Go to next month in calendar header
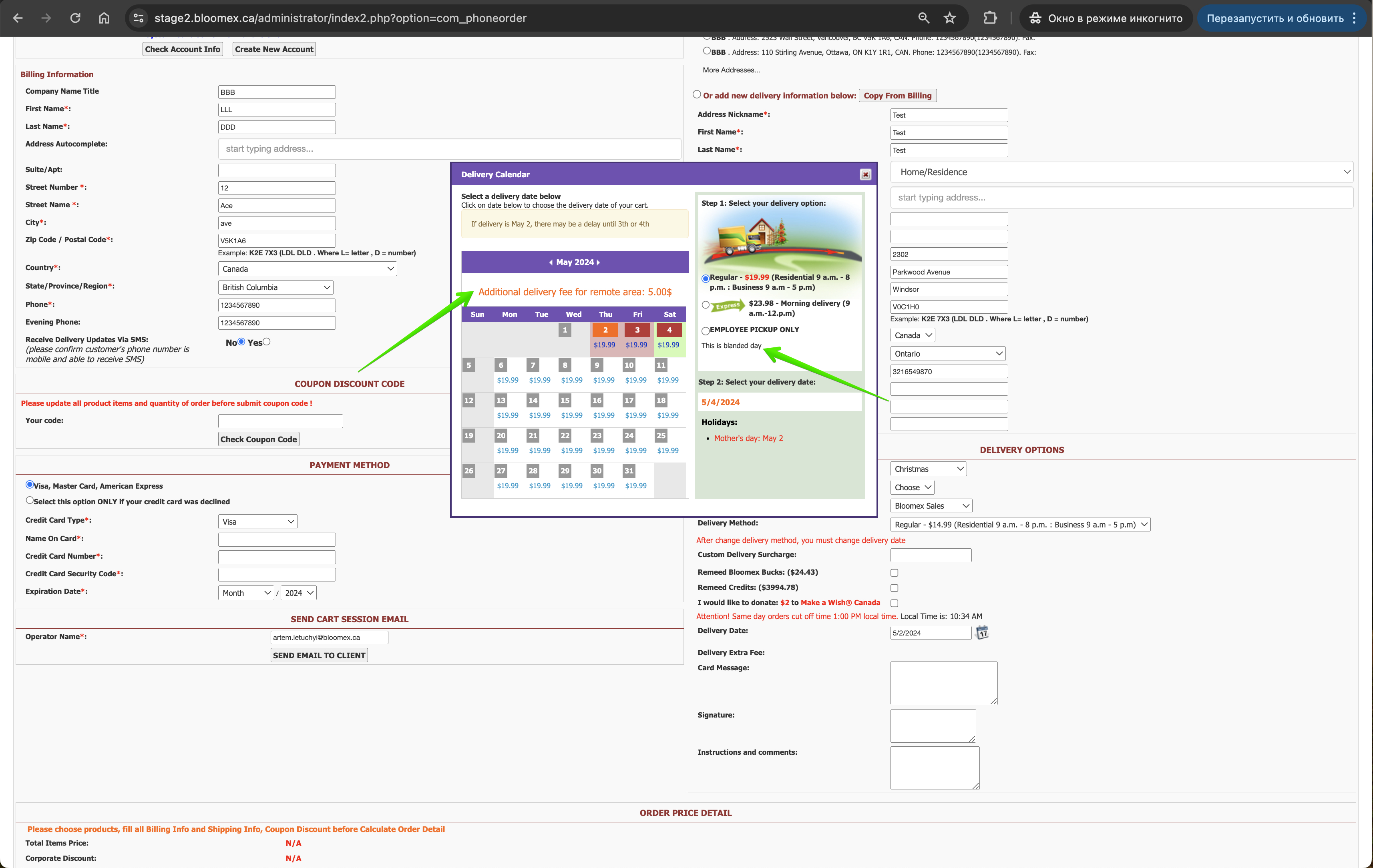Viewport: 1373px width, 868px height. click(598, 262)
